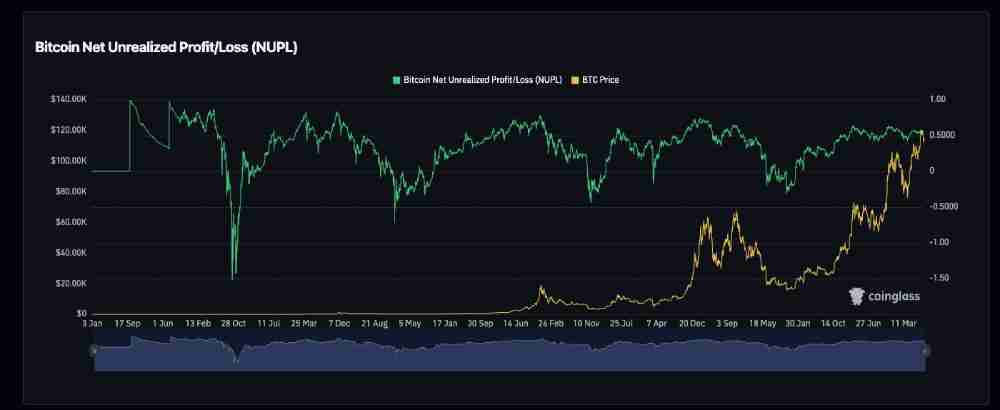Viewport: 1000px width, 410px height.
Task: Click the Bitcoin Net Unrealized Profit/Loss chart title
Action: [166, 47]
